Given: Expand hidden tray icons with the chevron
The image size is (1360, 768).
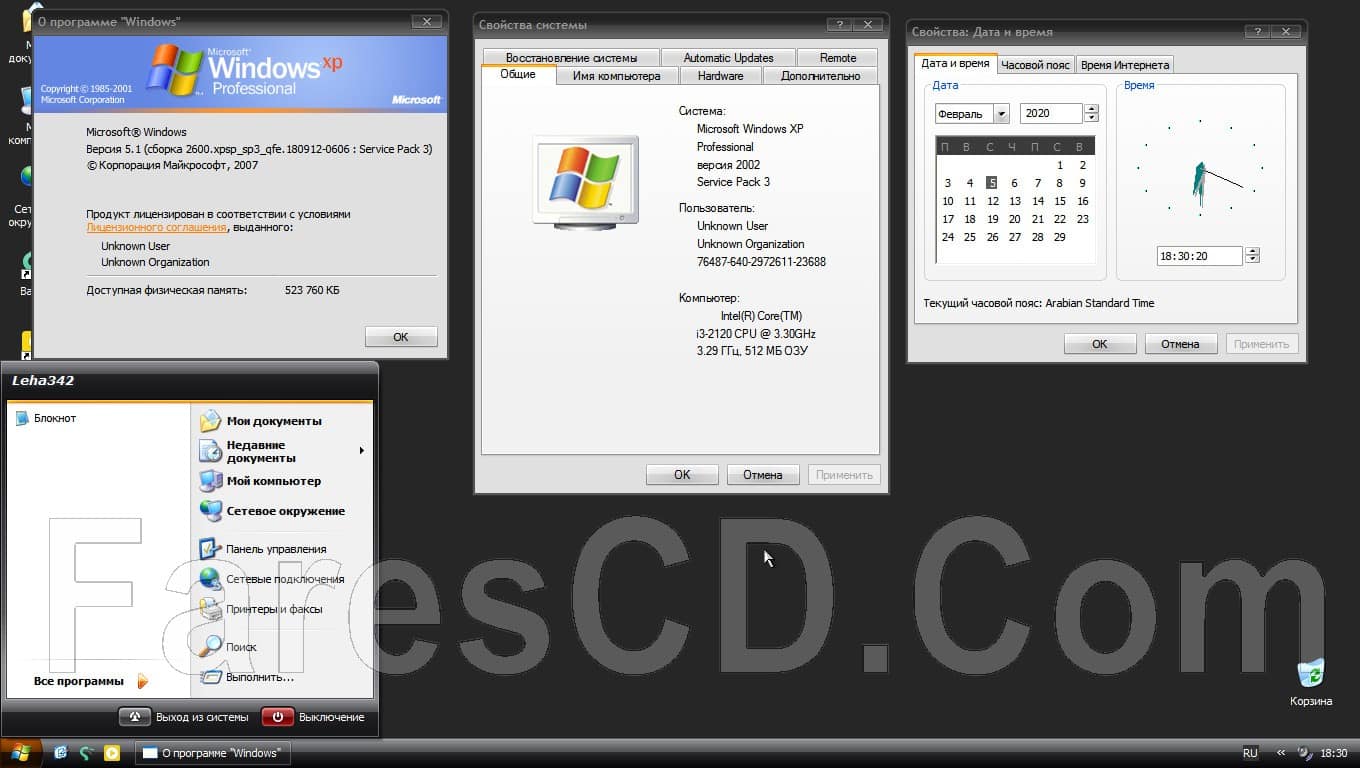Looking at the screenshot, I should click(1281, 753).
